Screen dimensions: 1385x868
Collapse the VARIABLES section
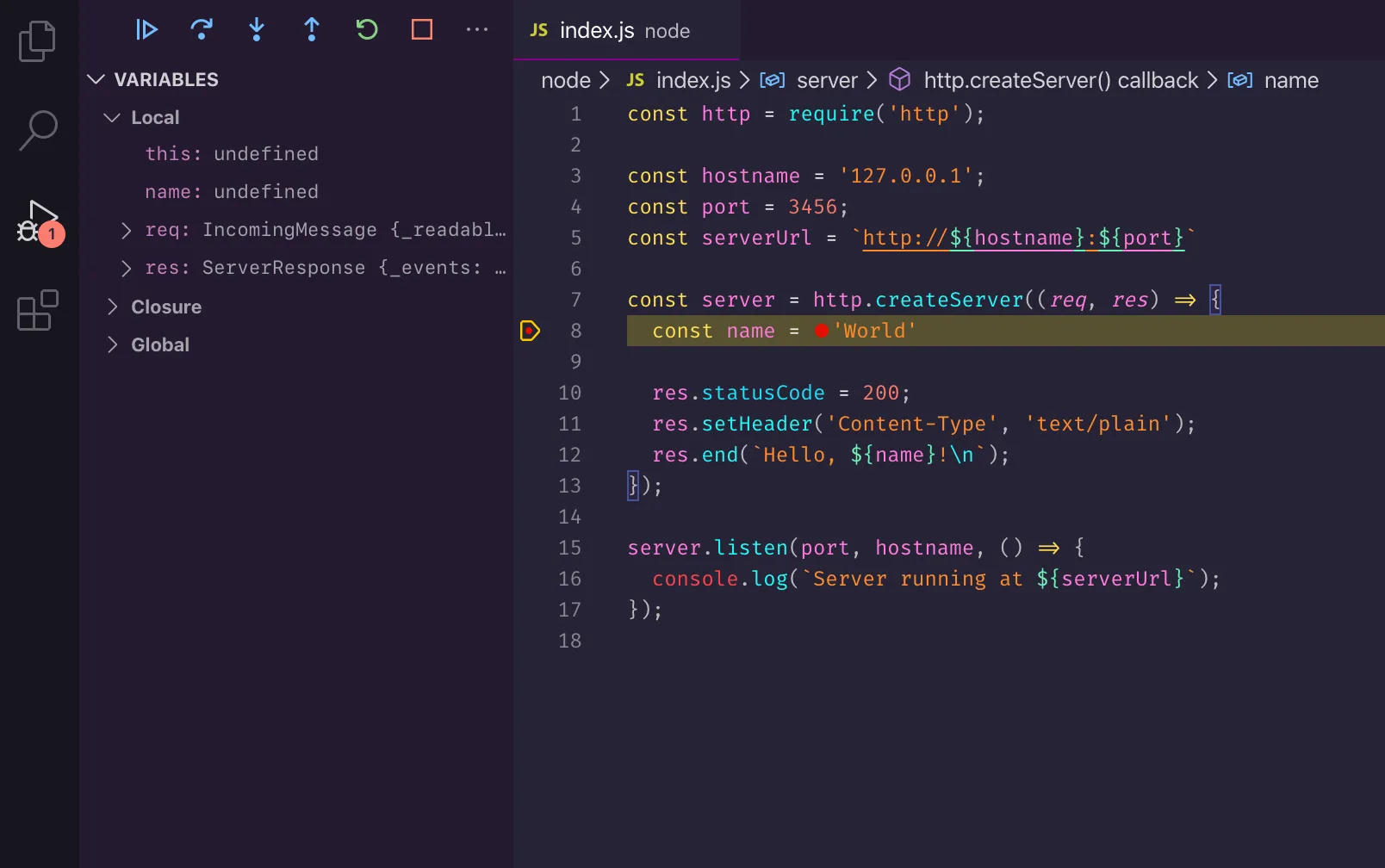(96, 79)
